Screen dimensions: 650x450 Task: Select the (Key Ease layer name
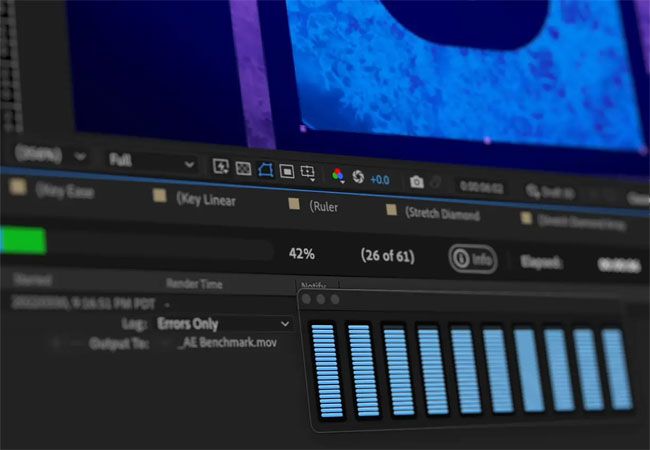point(65,191)
